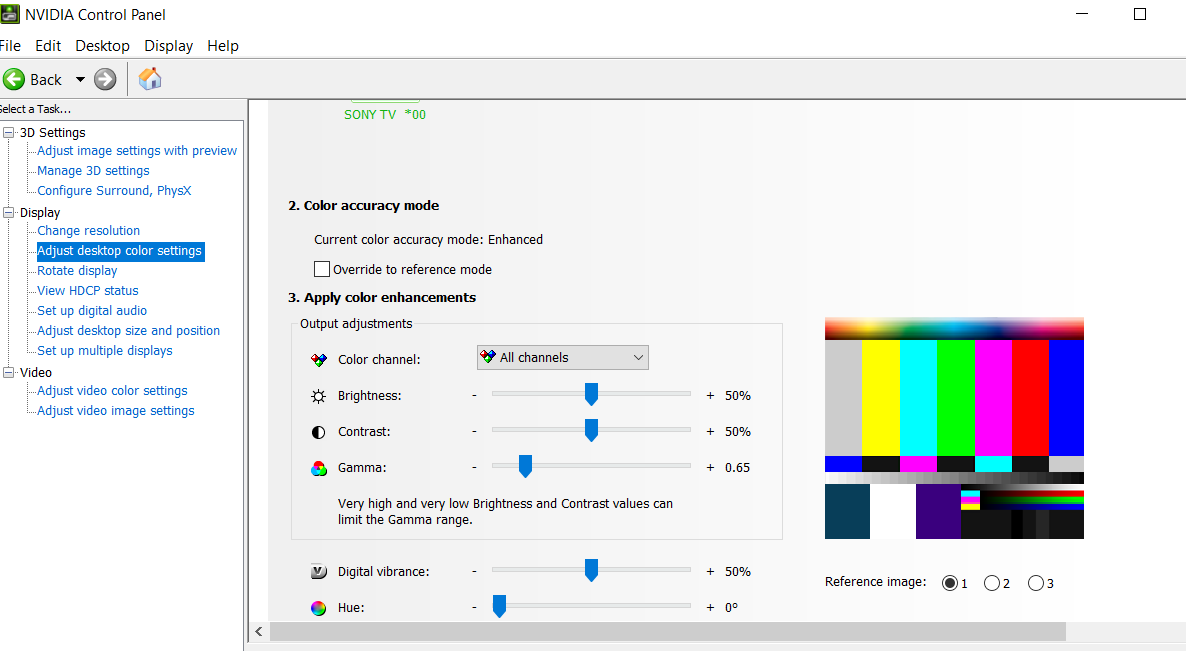This screenshot has width=1186, height=651.
Task: Open Adjust video color settings
Action: [x=112, y=391]
